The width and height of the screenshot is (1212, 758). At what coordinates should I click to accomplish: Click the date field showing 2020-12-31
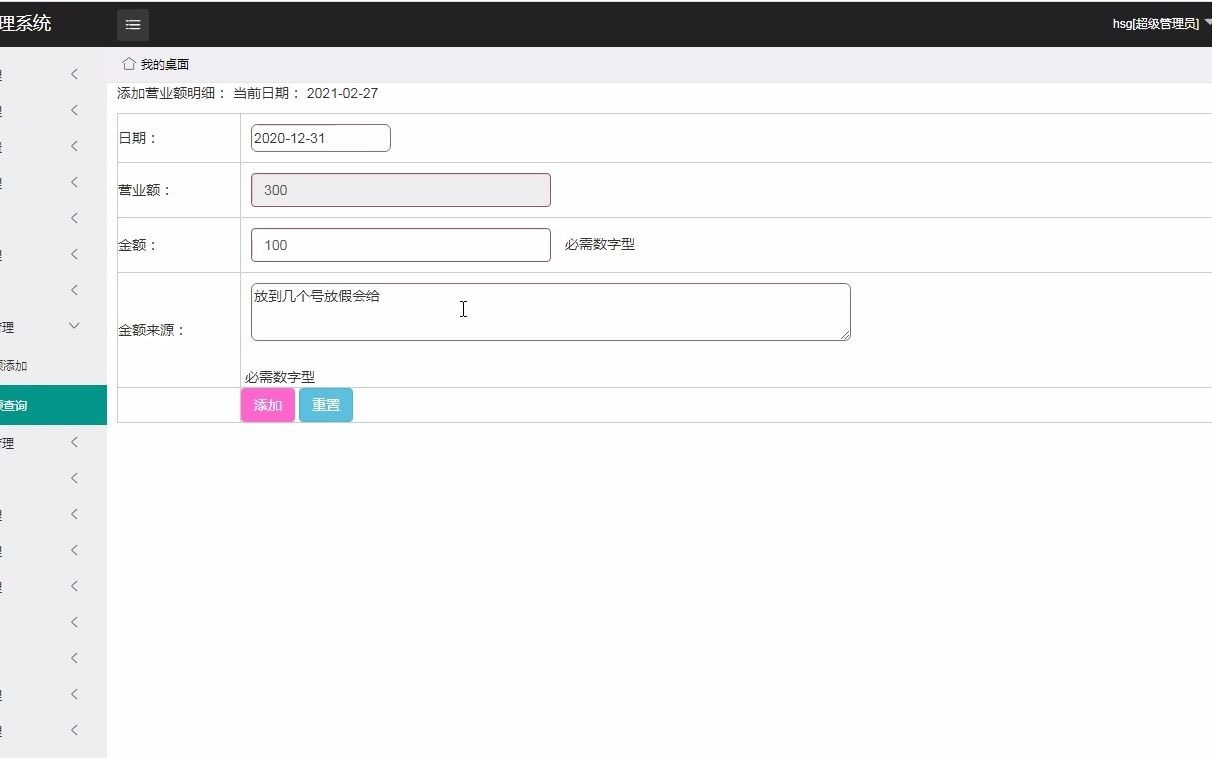(x=320, y=137)
